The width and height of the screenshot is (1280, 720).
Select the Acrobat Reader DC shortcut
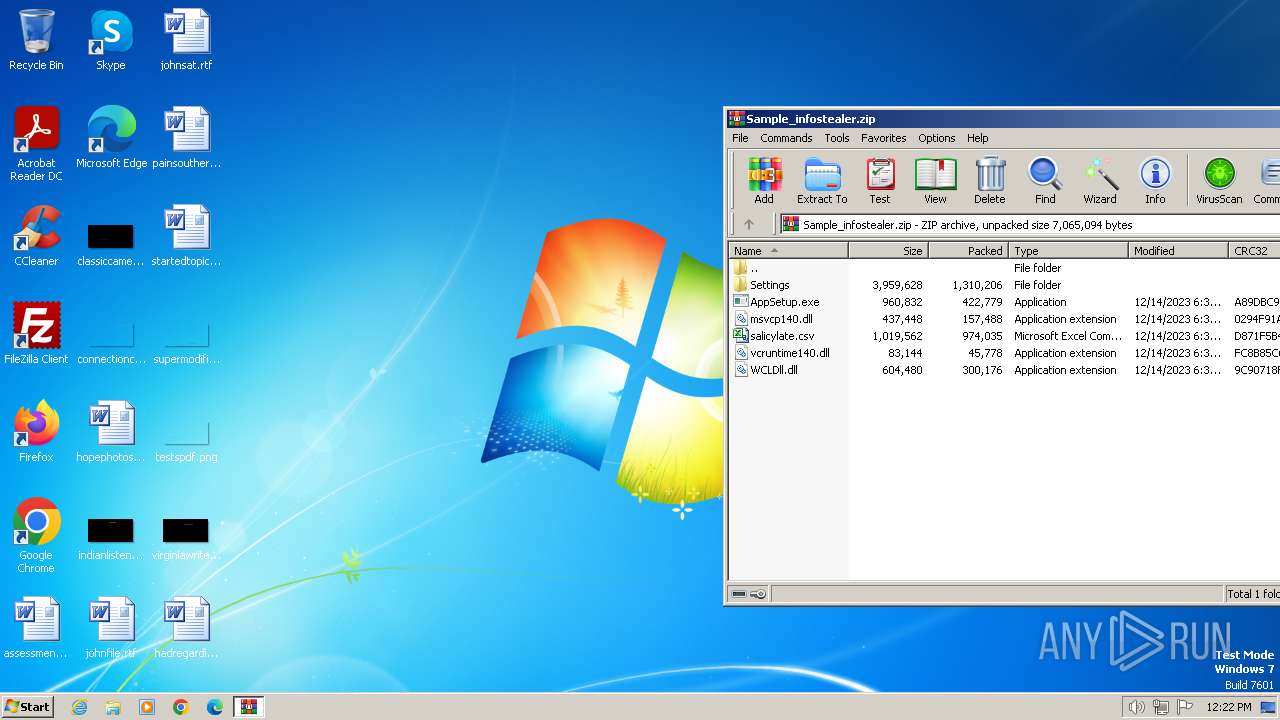click(36, 144)
